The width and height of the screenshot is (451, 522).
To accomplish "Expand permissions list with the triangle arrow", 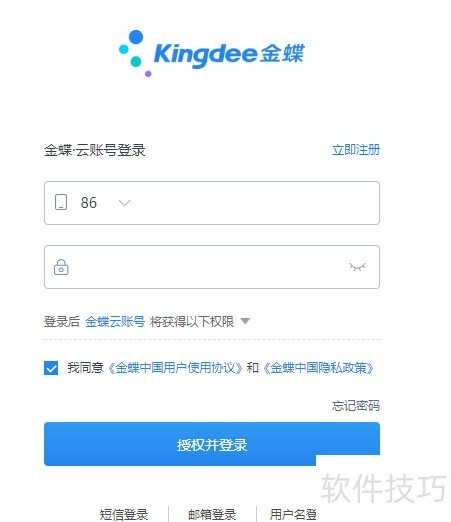I will point(245,321).
